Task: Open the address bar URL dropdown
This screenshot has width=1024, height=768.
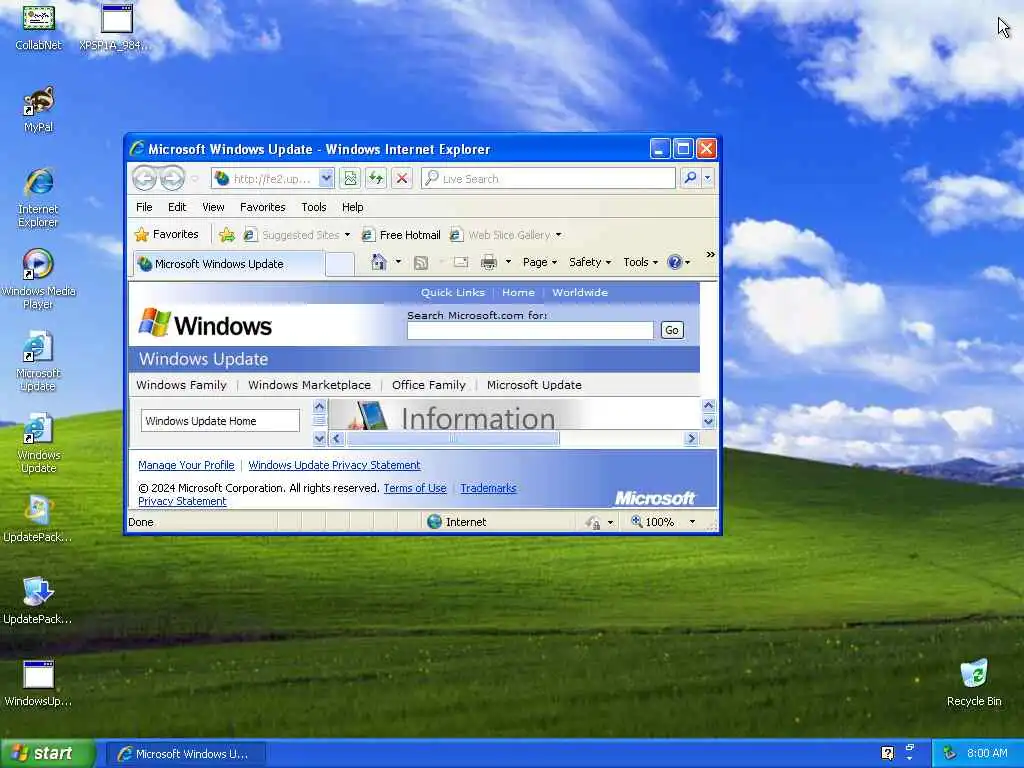Action: click(327, 178)
